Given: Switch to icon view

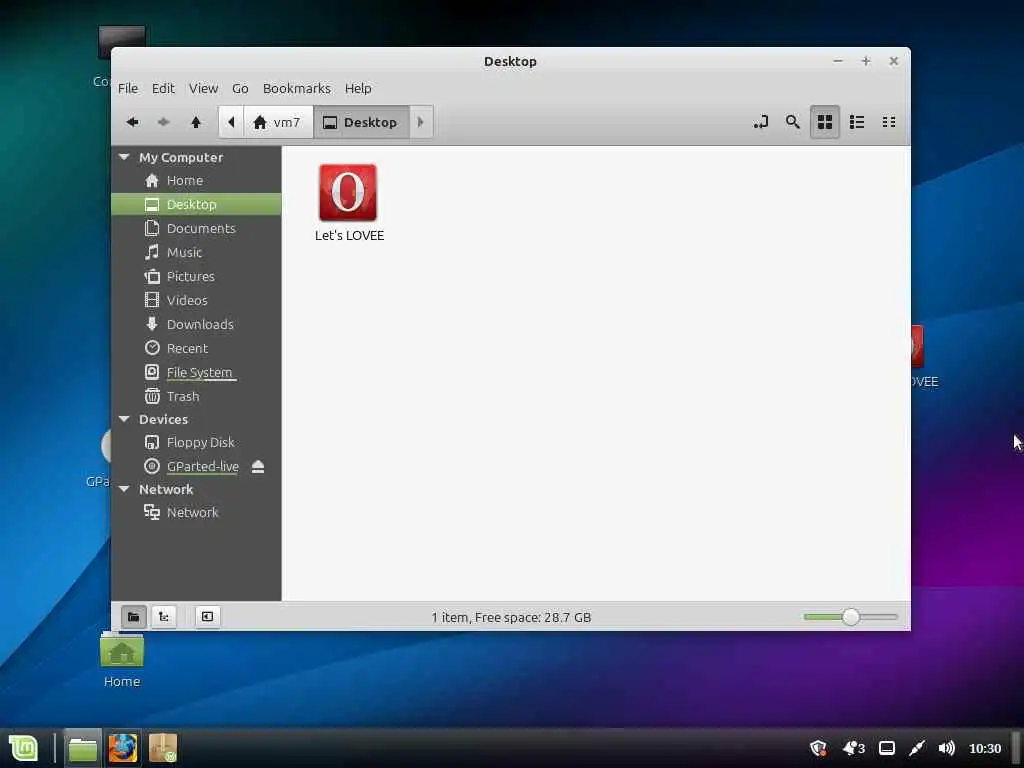Looking at the screenshot, I should (825, 122).
